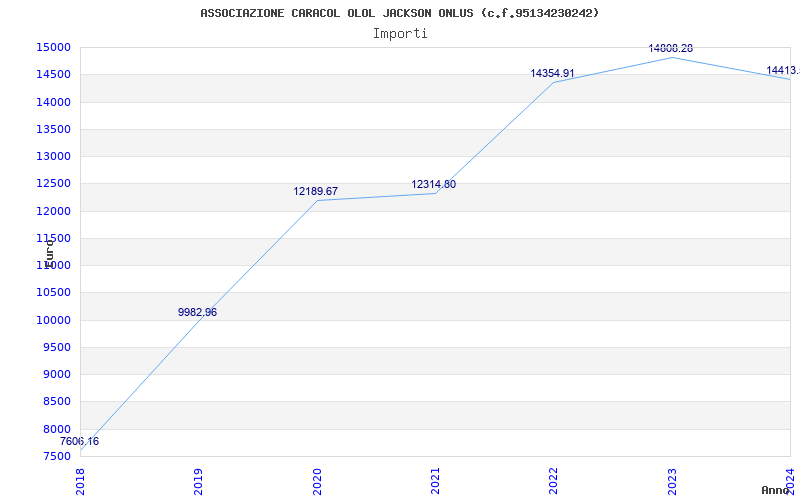Click the 2018 x-axis label
Viewport: 800px width, 500px height.
80,482
